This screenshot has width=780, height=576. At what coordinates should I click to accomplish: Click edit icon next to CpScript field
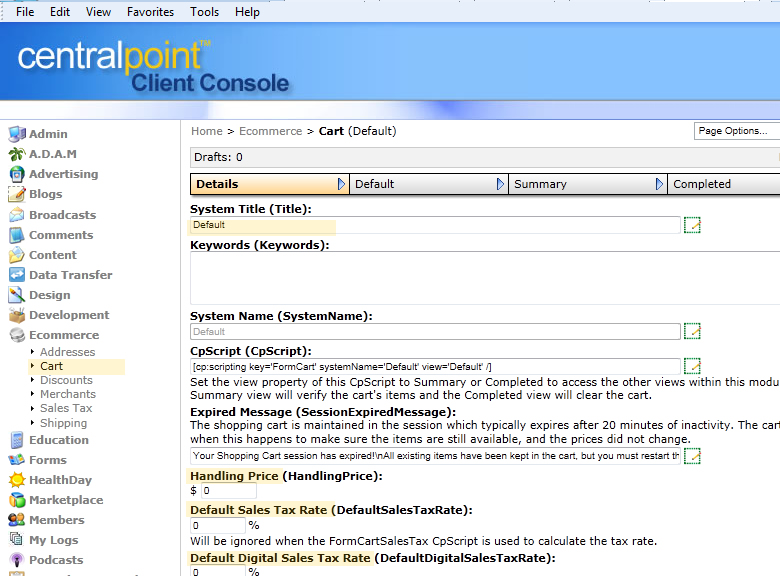coord(692,367)
